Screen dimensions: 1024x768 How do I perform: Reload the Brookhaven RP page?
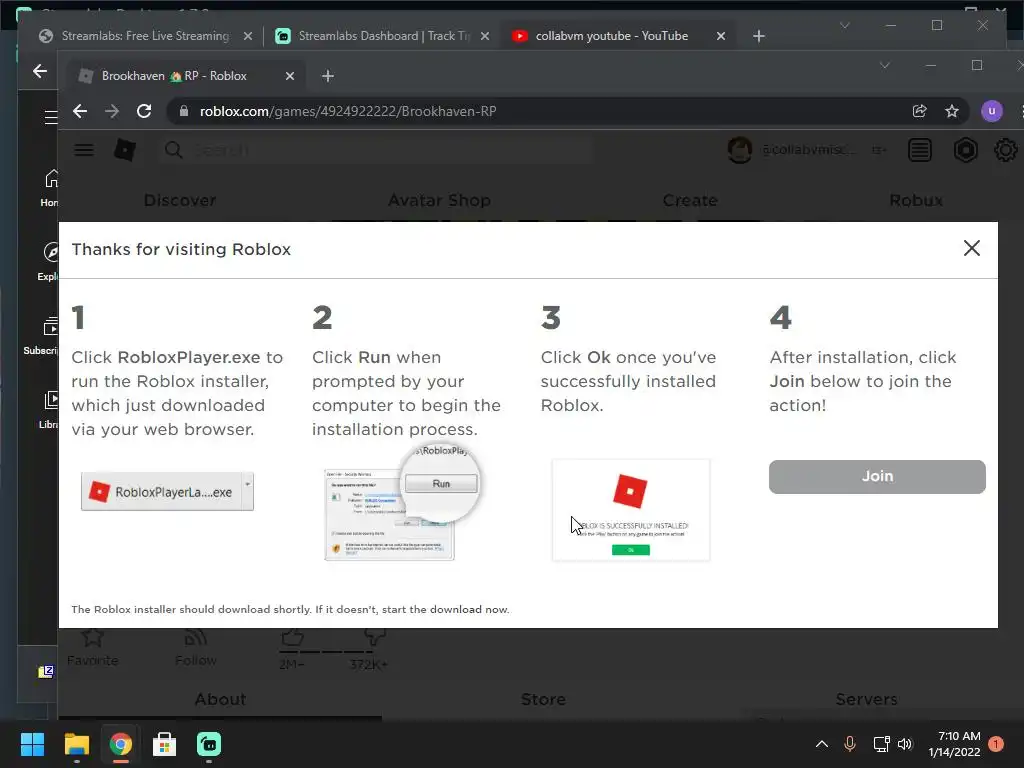coord(144,111)
